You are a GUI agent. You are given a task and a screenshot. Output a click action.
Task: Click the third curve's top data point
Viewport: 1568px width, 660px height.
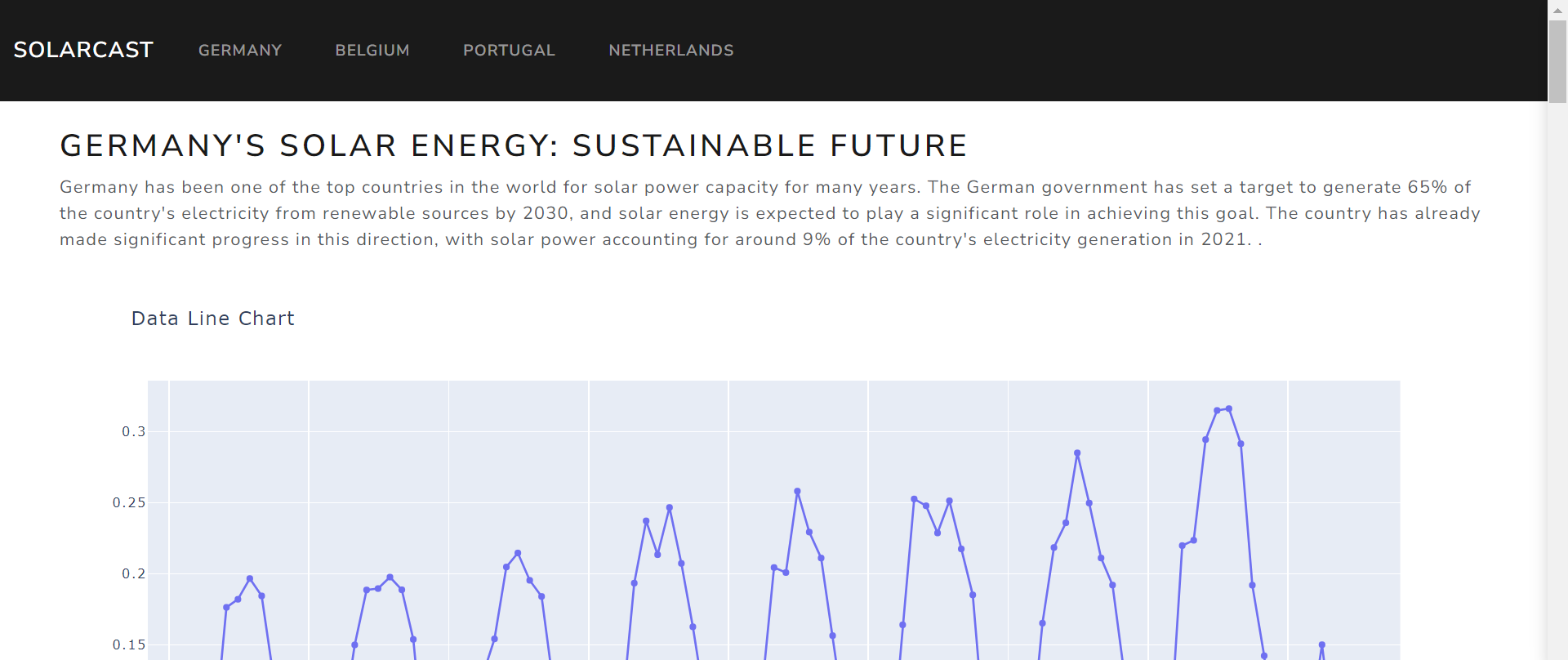(x=518, y=554)
